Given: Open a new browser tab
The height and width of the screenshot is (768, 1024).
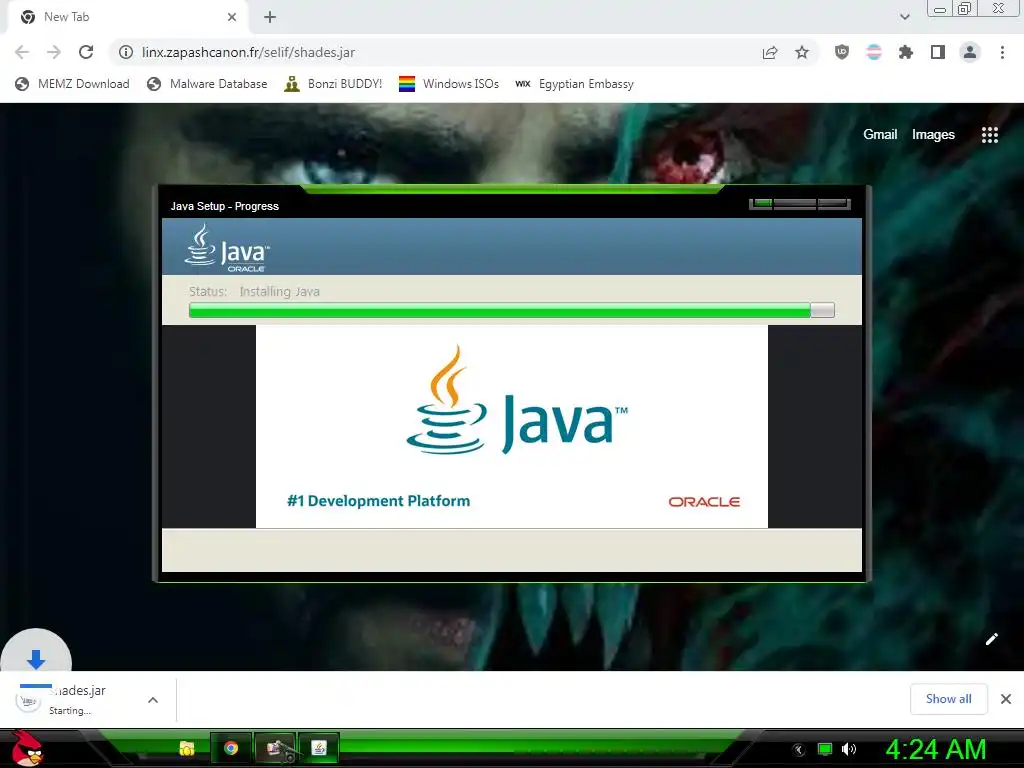Looking at the screenshot, I should pos(270,17).
